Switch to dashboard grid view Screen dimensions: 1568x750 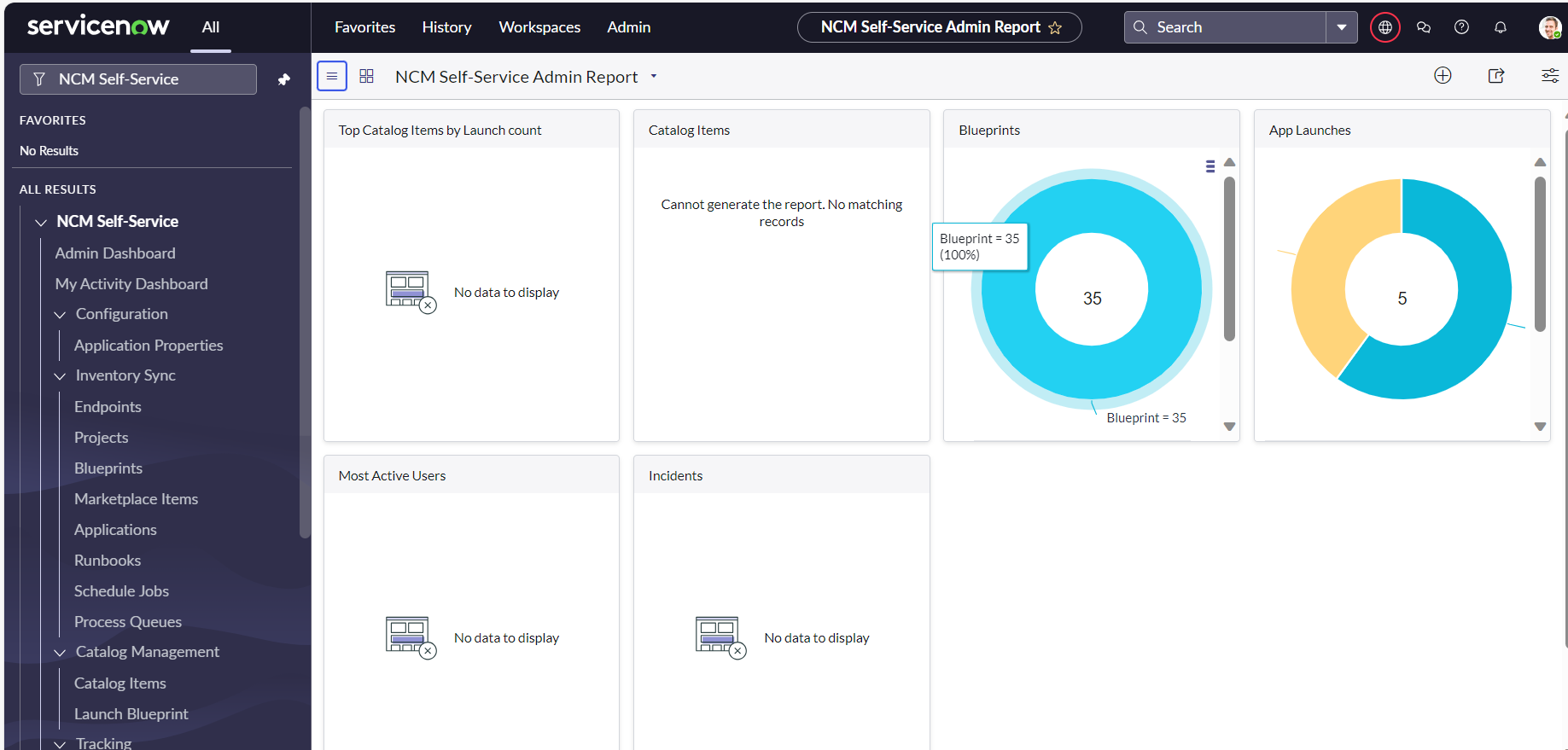[367, 76]
